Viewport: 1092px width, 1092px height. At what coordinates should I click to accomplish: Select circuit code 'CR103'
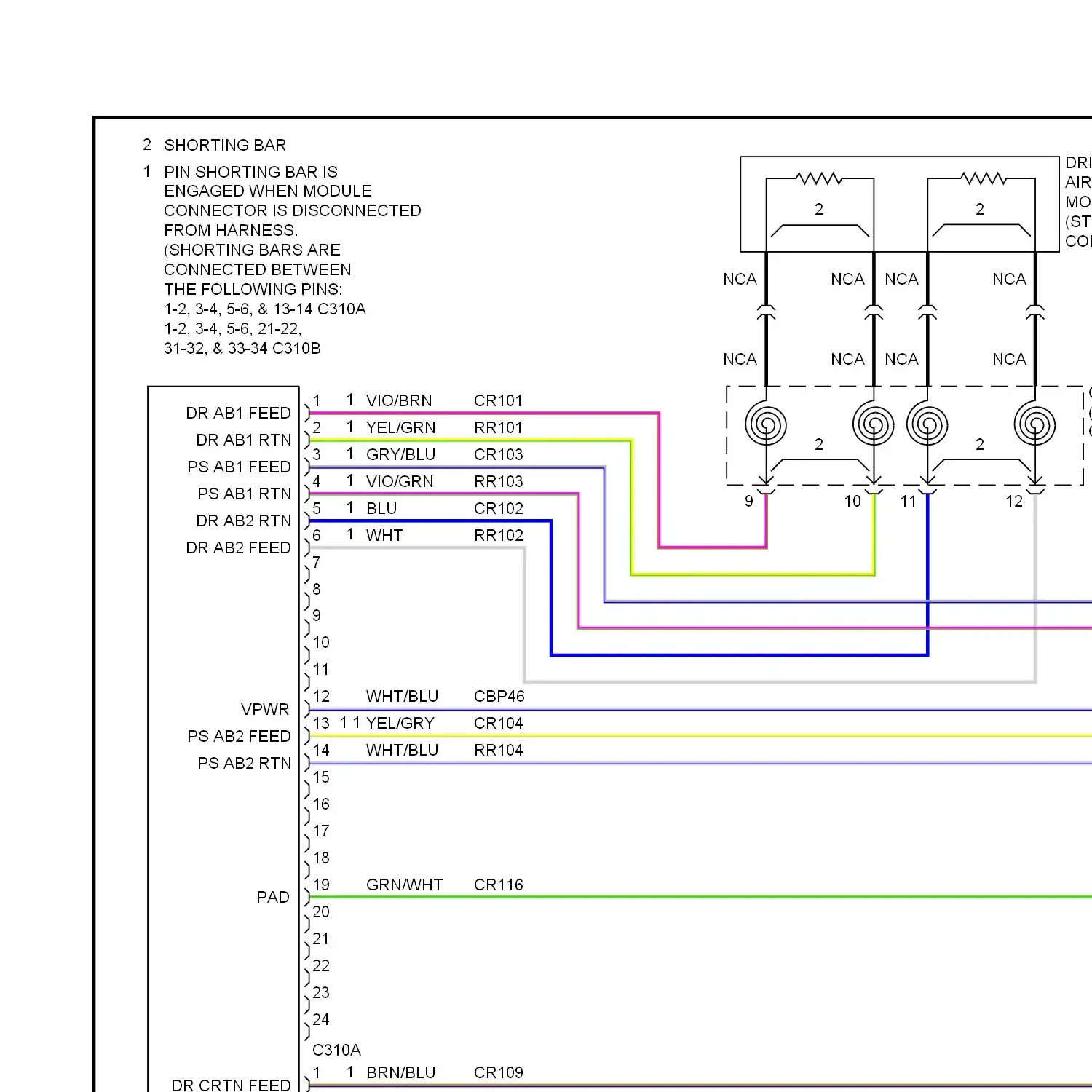(498, 454)
